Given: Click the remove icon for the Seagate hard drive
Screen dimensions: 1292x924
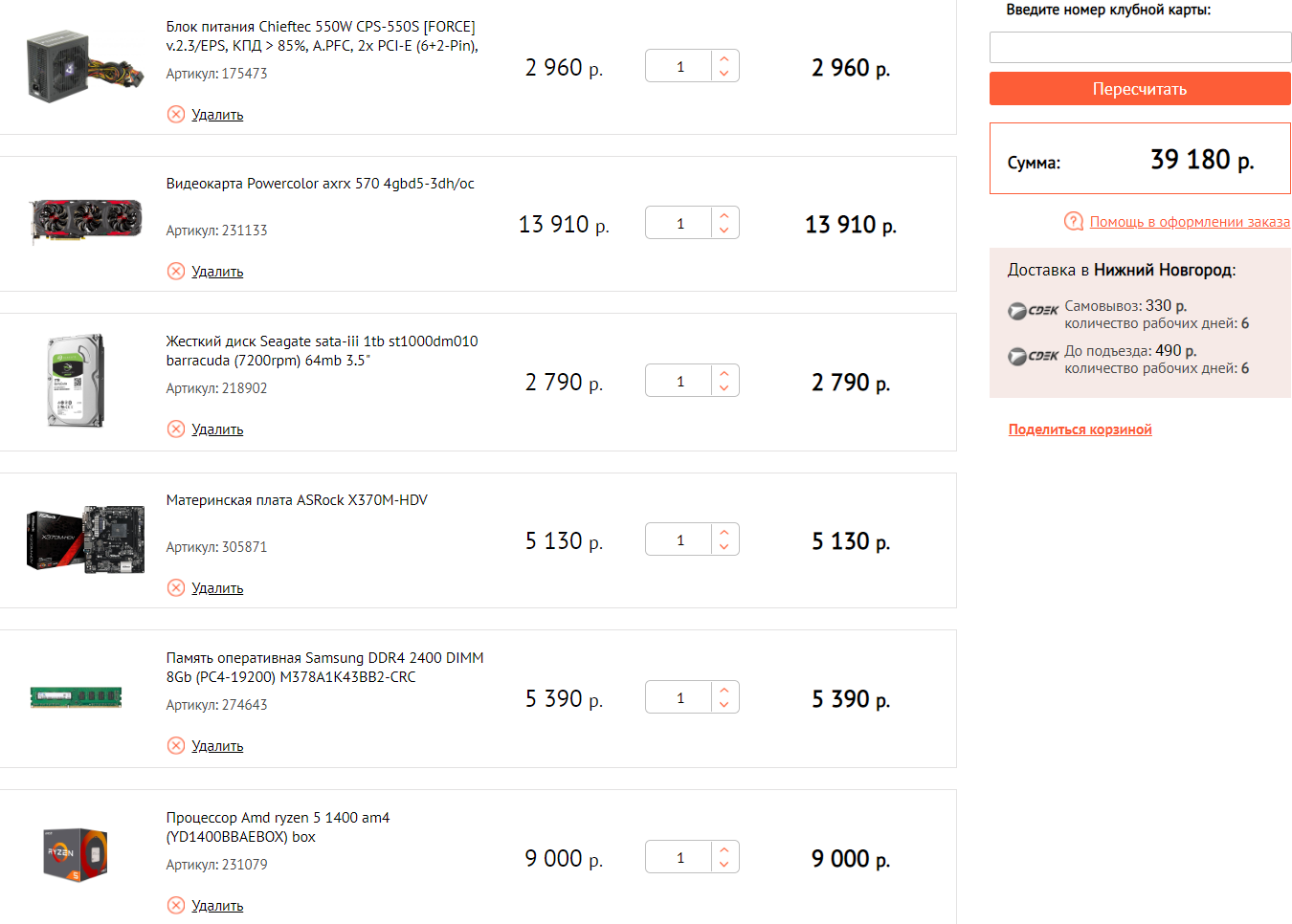Looking at the screenshot, I should 176,429.
